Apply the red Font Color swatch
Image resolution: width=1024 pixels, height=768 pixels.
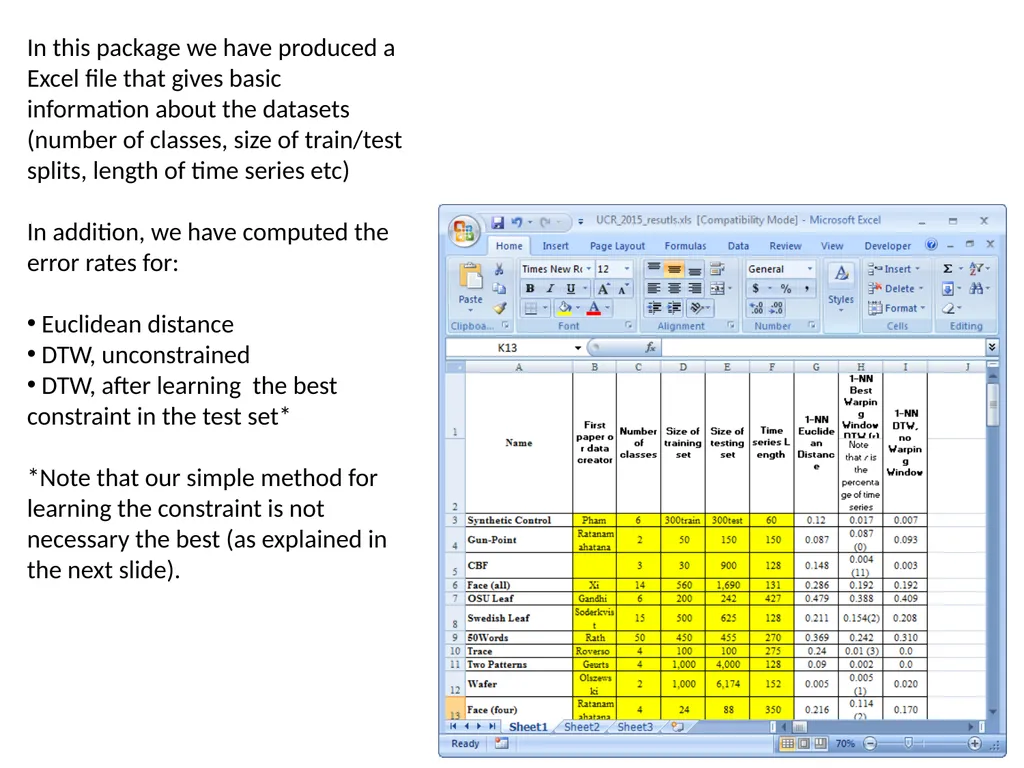point(593,308)
